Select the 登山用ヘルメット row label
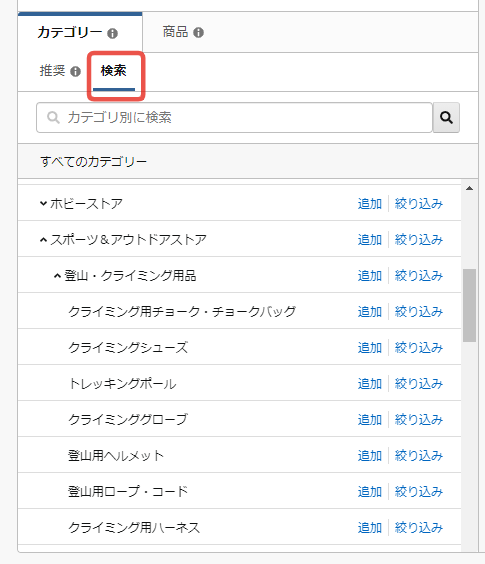485x564 pixels. pyautogui.click(x=116, y=456)
